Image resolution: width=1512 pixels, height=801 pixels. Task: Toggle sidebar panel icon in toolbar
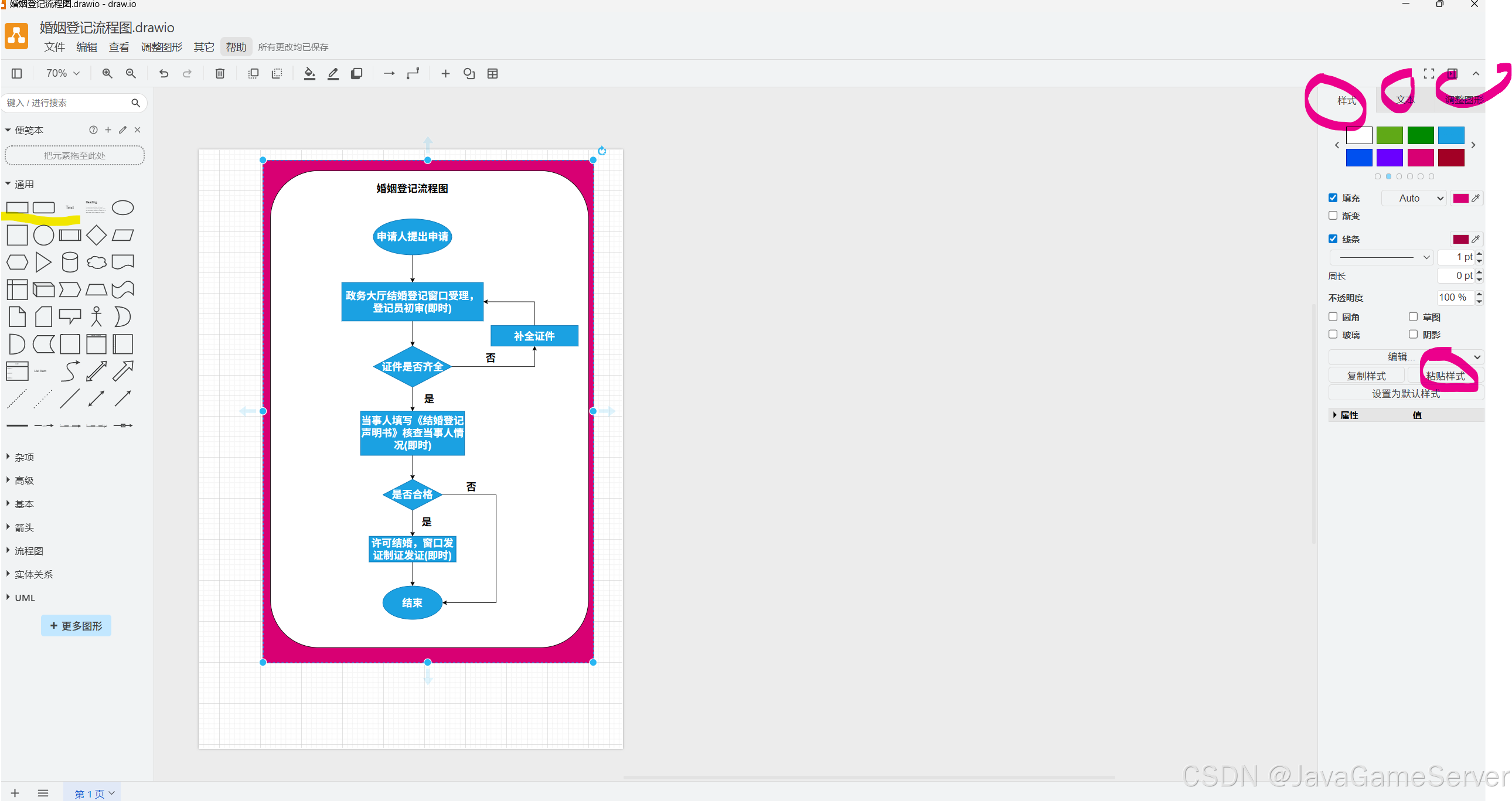click(x=16, y=73)
